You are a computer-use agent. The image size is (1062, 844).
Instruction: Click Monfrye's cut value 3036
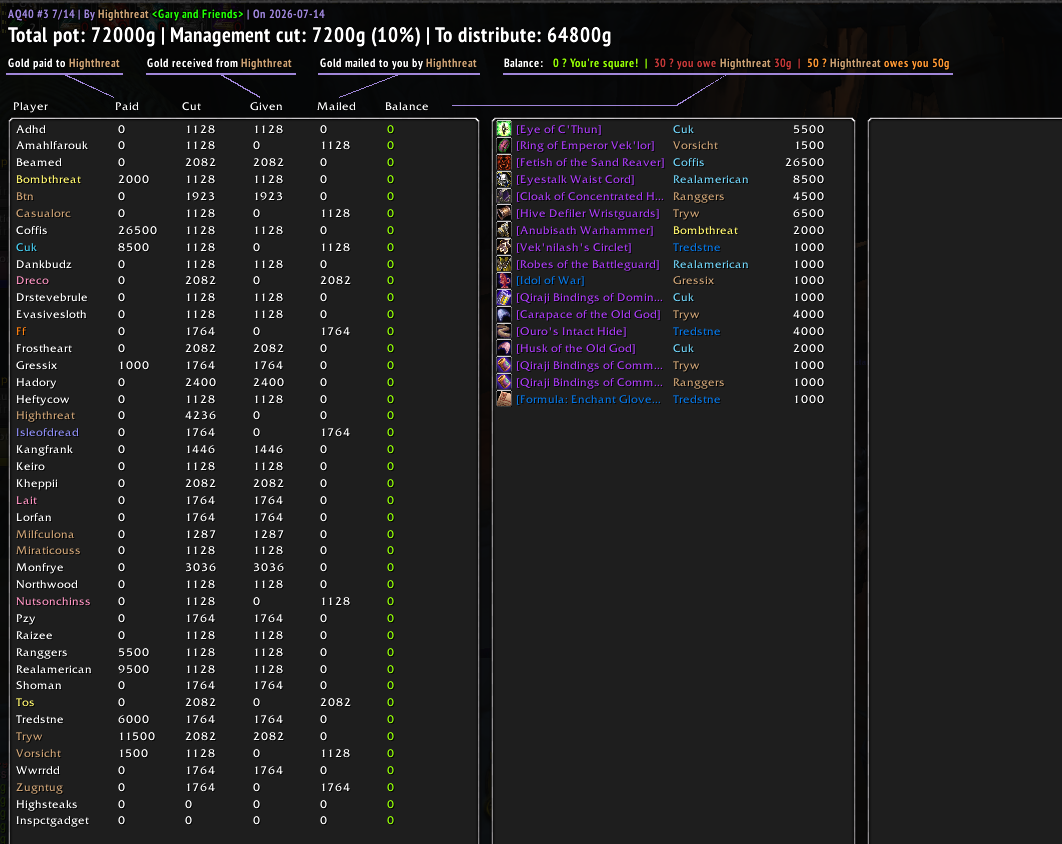[200, 567]
